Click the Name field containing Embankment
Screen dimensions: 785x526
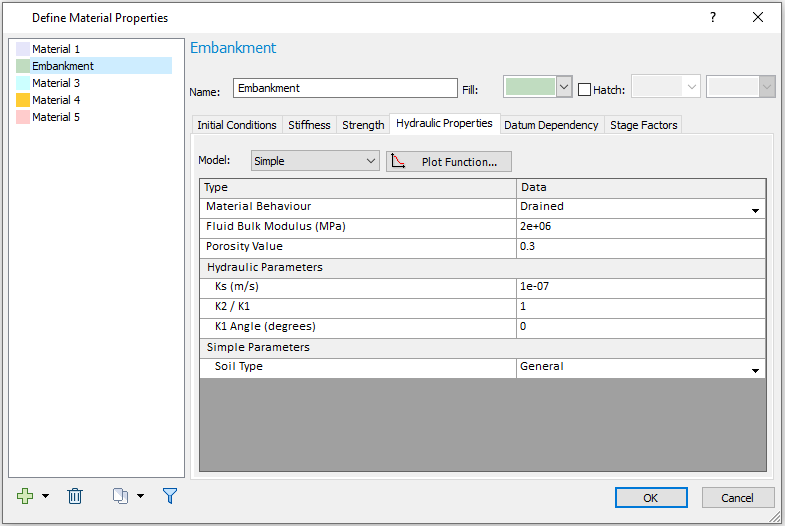(344, 88)
